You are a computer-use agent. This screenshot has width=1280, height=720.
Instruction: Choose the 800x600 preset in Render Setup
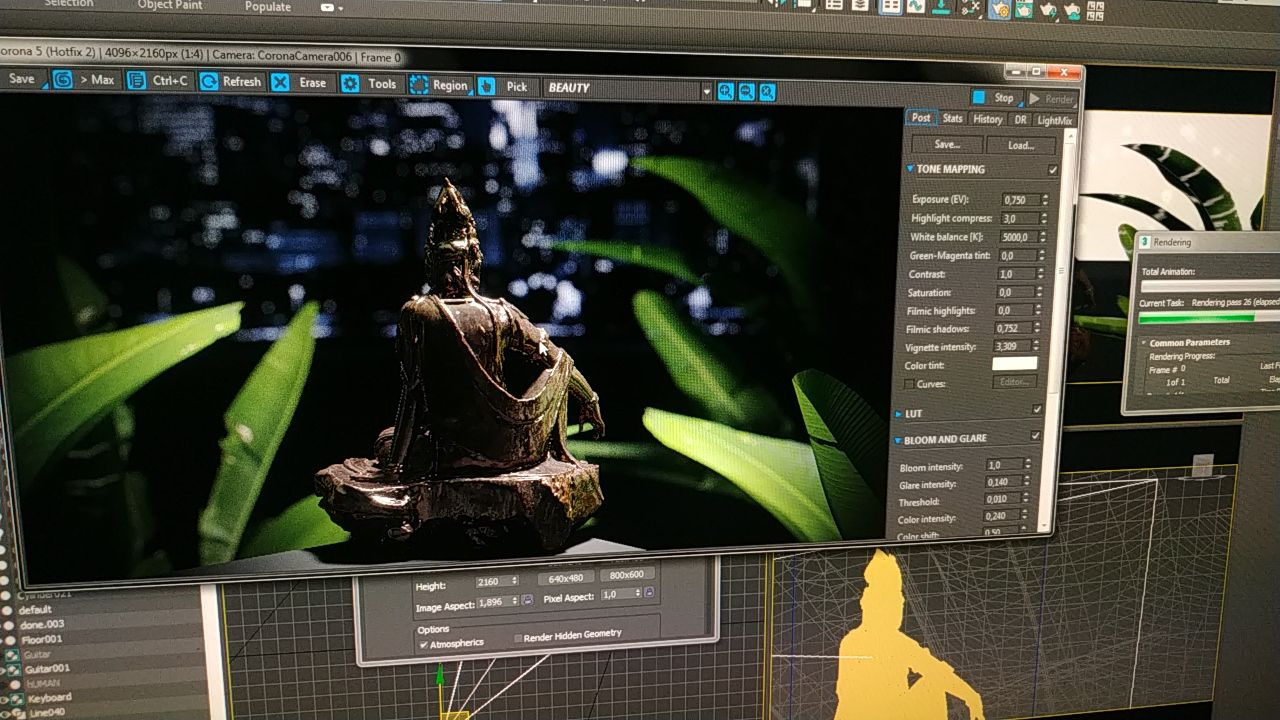[627, 575]
